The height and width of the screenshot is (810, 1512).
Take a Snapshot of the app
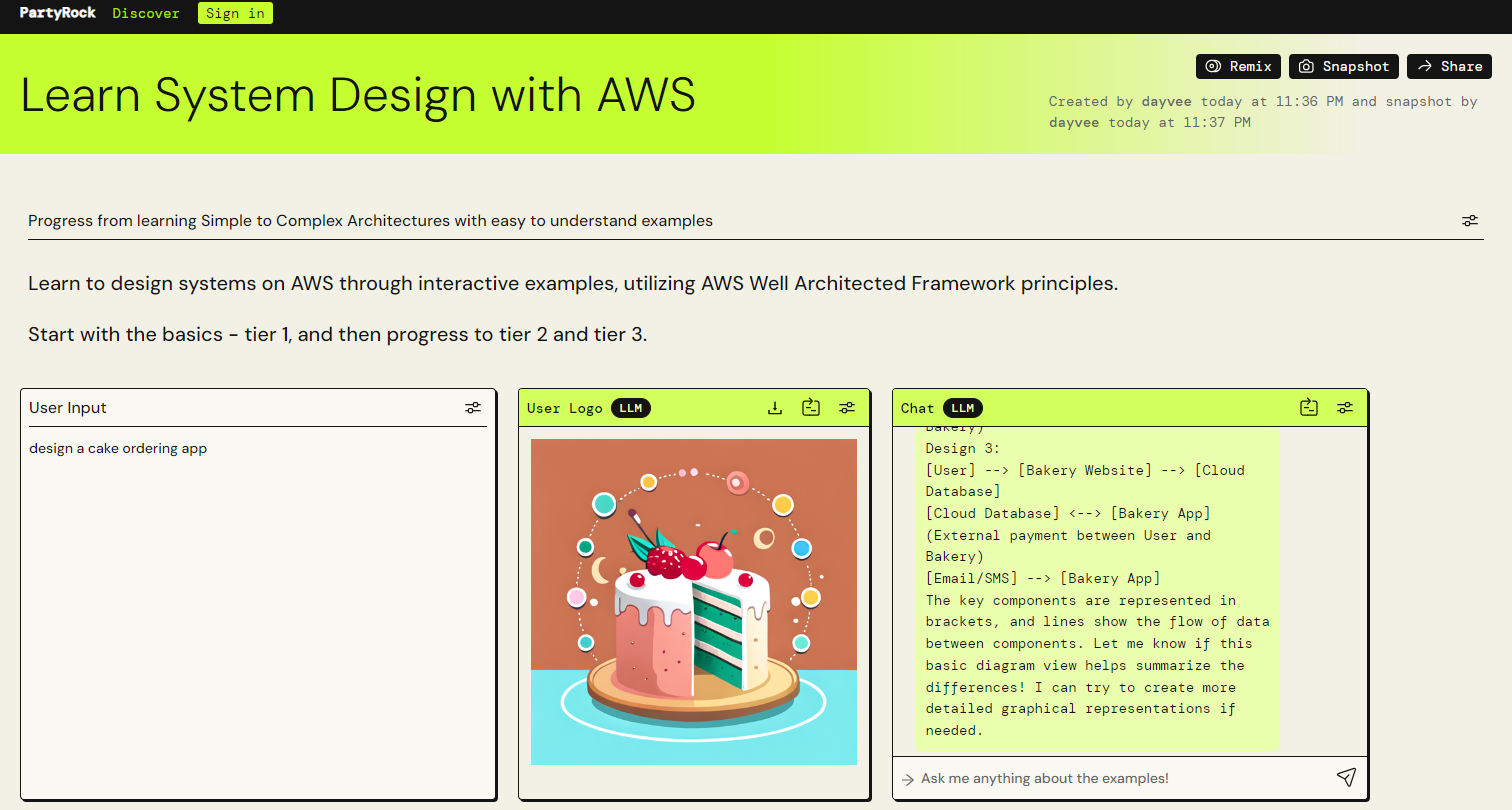tap(1343, 66)
